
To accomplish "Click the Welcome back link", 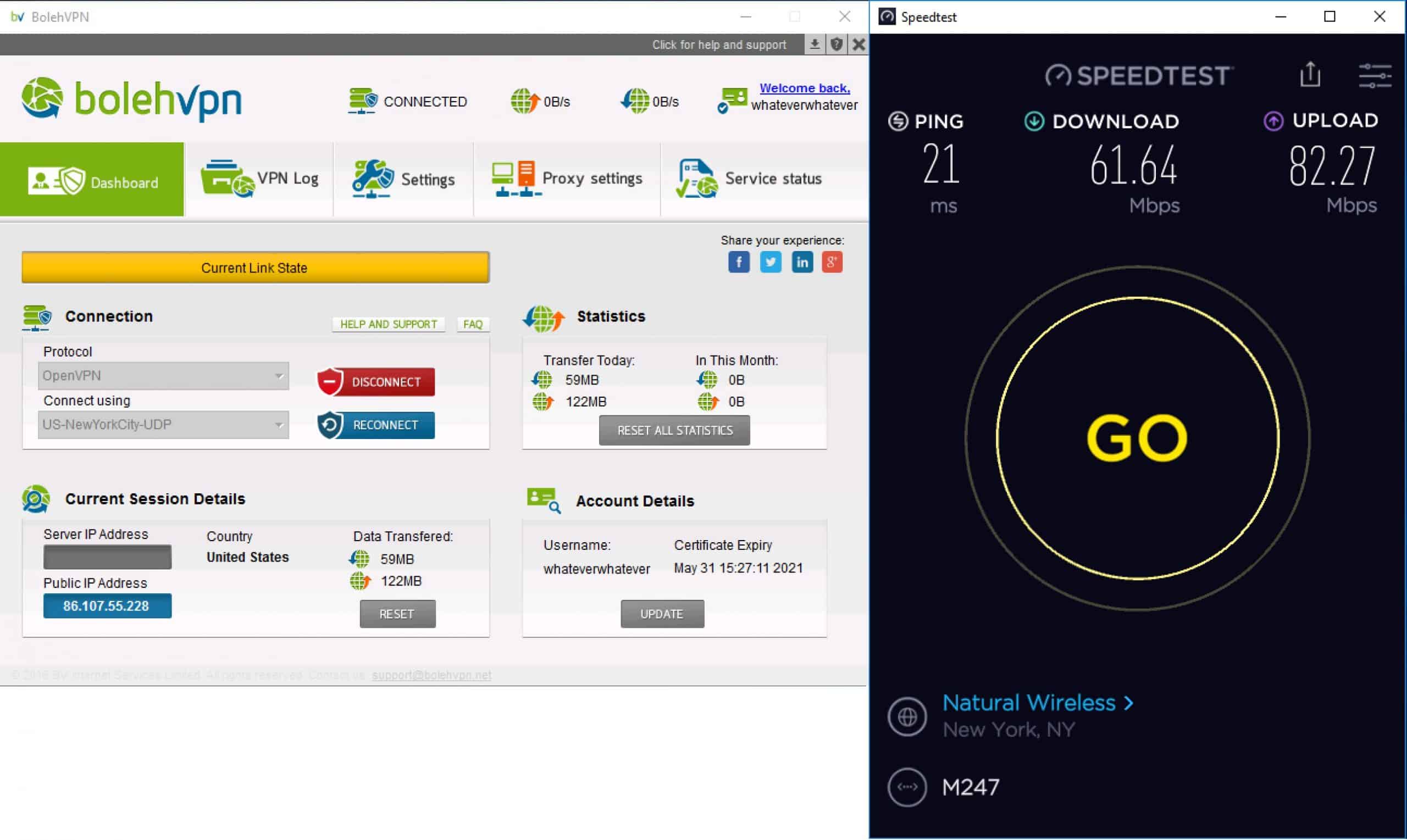I will (805, 88).
